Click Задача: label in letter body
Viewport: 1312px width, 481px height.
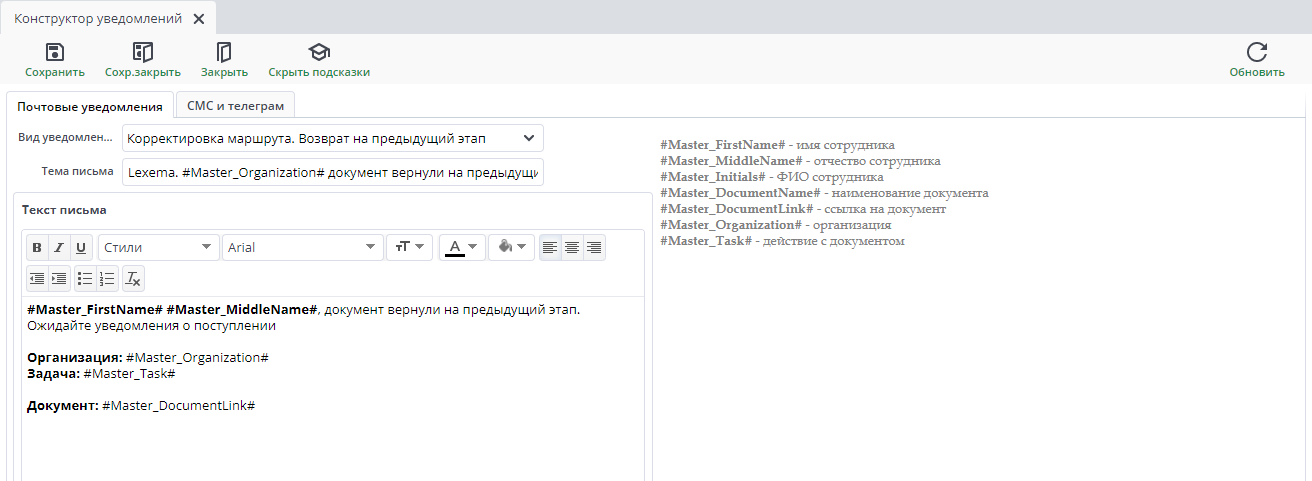point(53,373)
